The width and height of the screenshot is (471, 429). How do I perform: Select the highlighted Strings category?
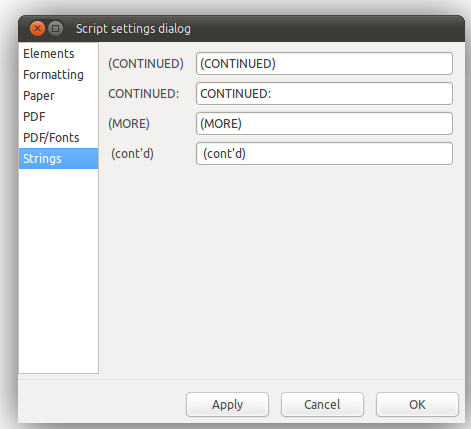click(x=58, y=159)
